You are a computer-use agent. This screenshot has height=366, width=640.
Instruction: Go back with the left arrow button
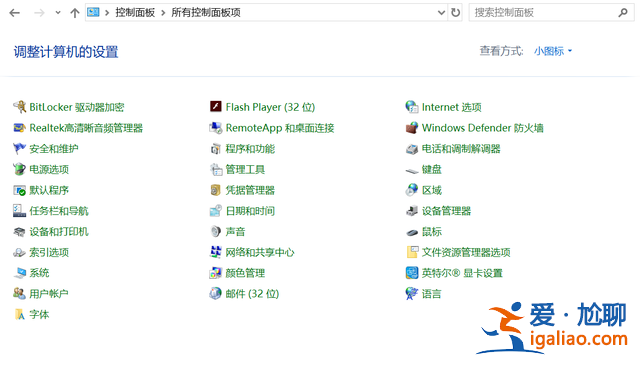tap(15, 13)
